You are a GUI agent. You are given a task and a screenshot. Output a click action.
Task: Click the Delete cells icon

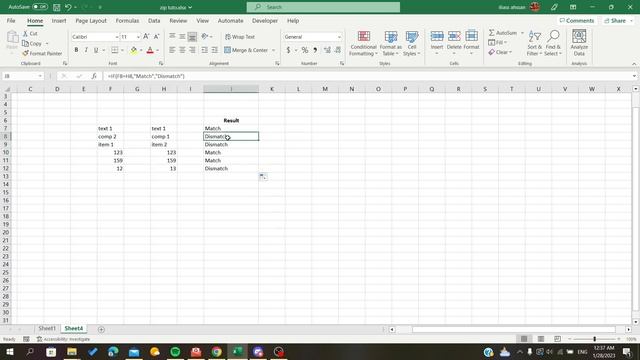[454, 37]
